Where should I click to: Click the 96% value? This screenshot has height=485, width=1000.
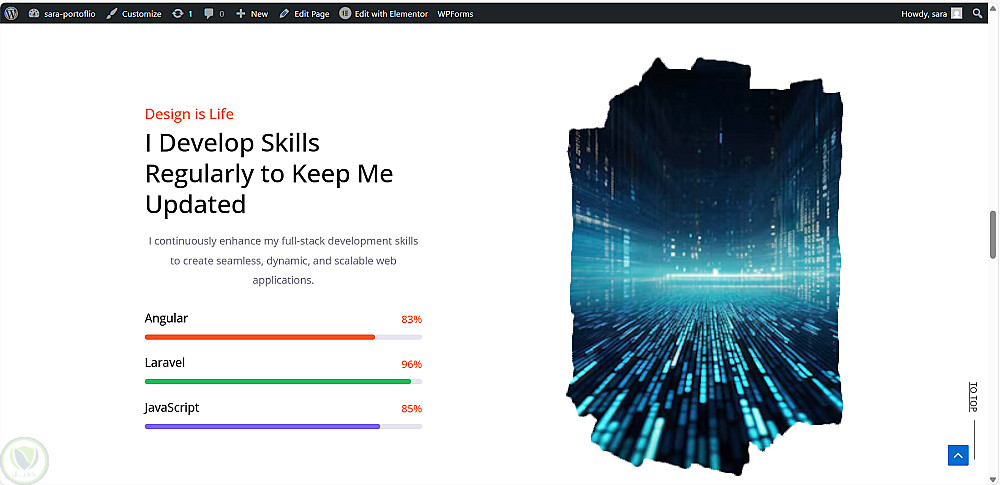point(411,364)
